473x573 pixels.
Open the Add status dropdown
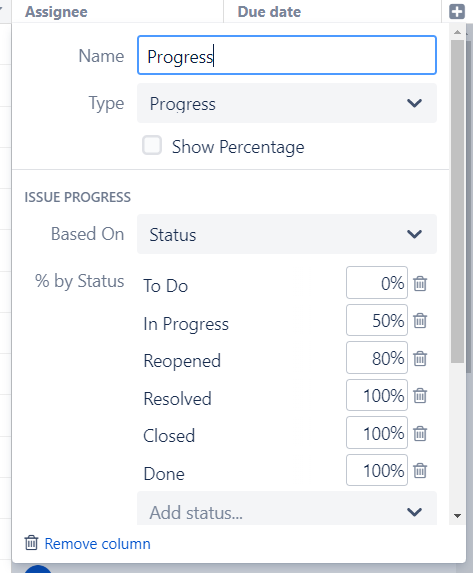287,509
